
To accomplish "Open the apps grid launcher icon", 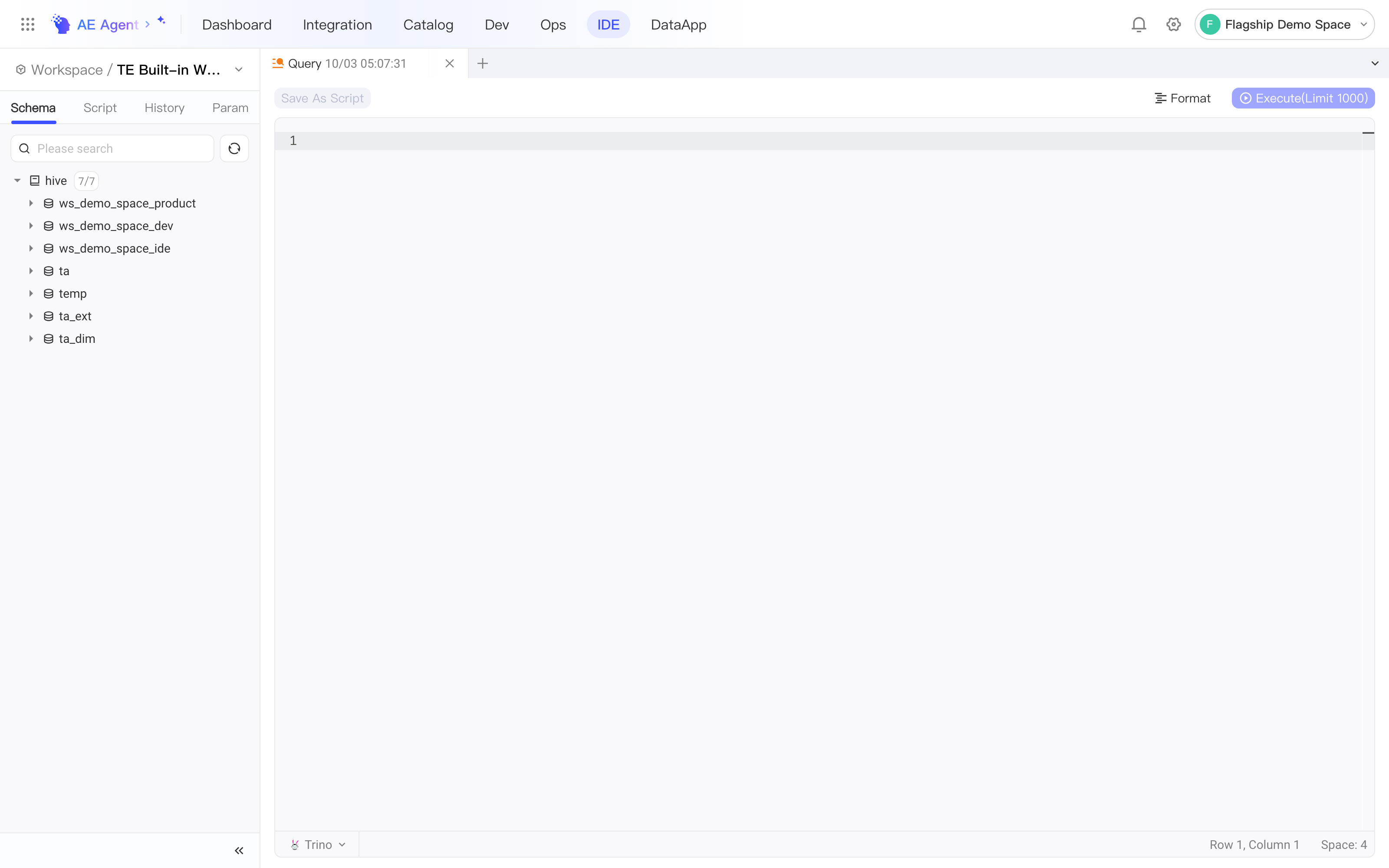I will [27, 24].
